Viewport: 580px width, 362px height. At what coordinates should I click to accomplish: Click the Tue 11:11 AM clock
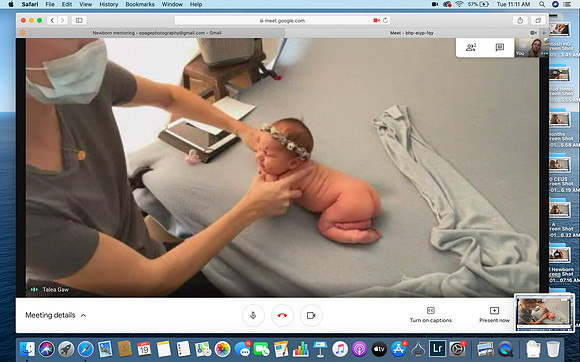(513, 4)
